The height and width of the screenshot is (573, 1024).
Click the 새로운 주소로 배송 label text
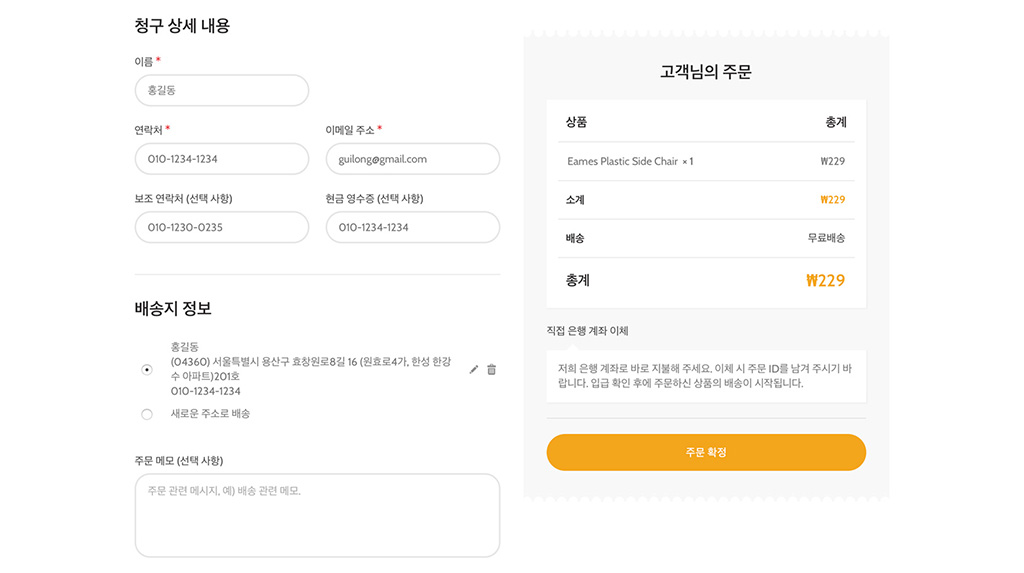(210, 414)
